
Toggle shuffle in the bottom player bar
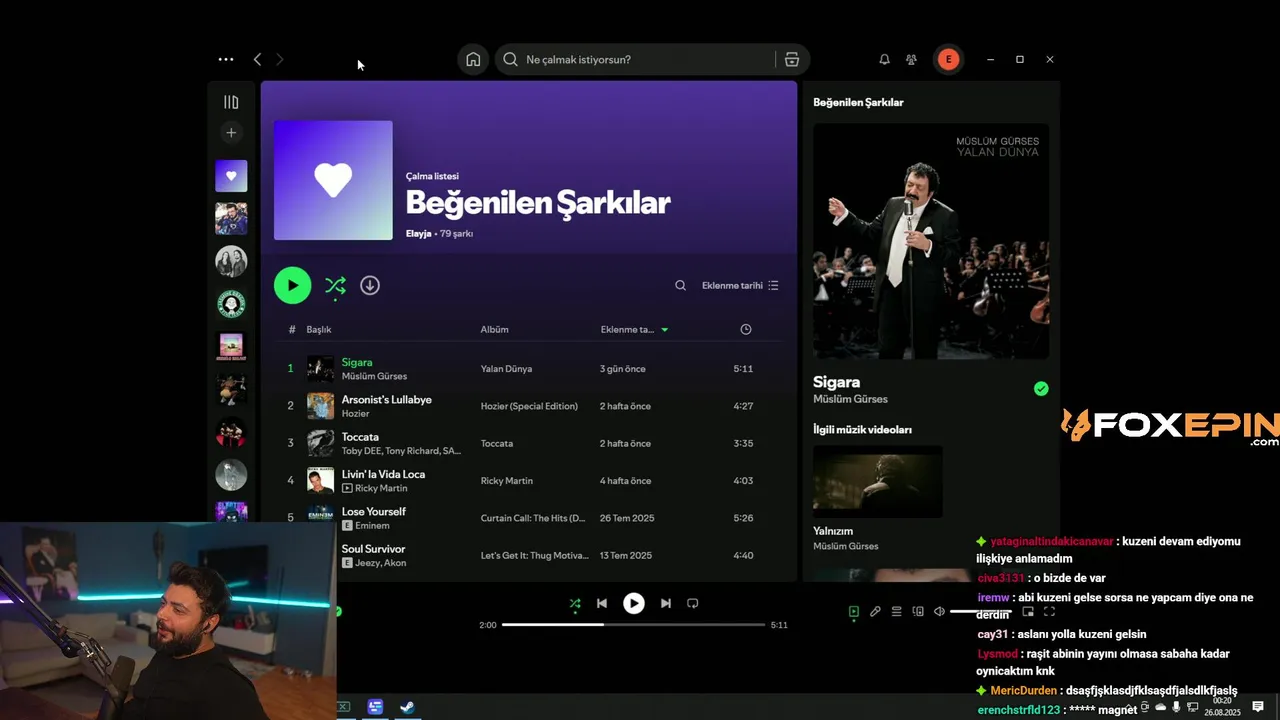coord(574,604)
